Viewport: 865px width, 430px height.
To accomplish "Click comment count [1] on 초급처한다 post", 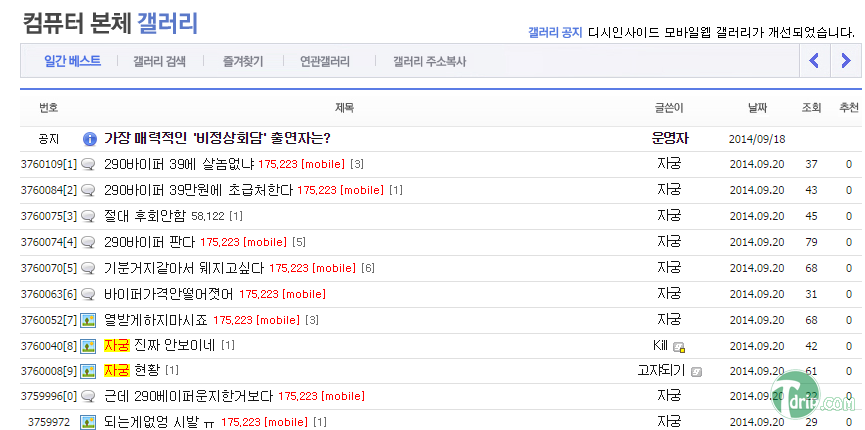I will coord(396,190).
